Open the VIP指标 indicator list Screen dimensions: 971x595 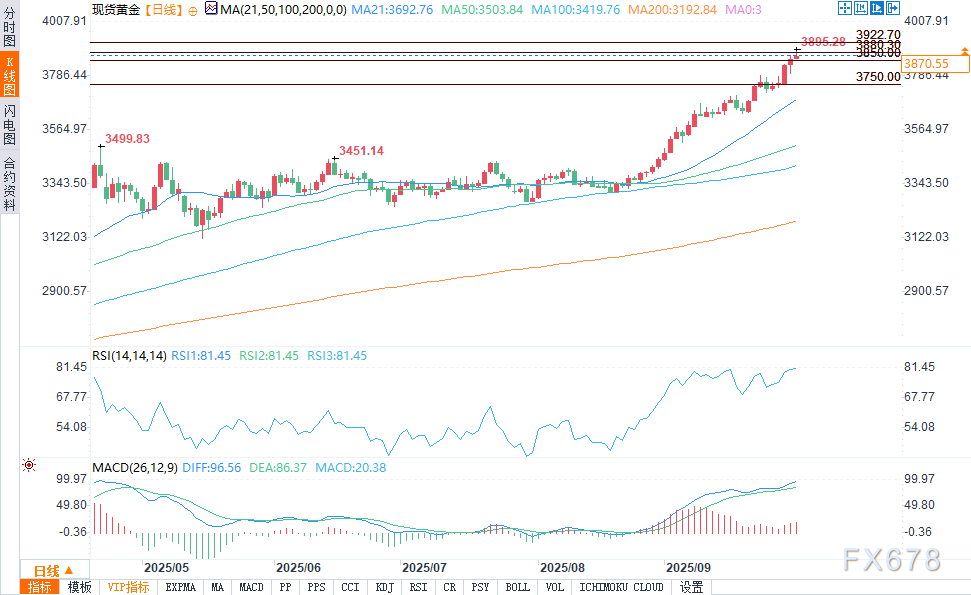(128, 587)
